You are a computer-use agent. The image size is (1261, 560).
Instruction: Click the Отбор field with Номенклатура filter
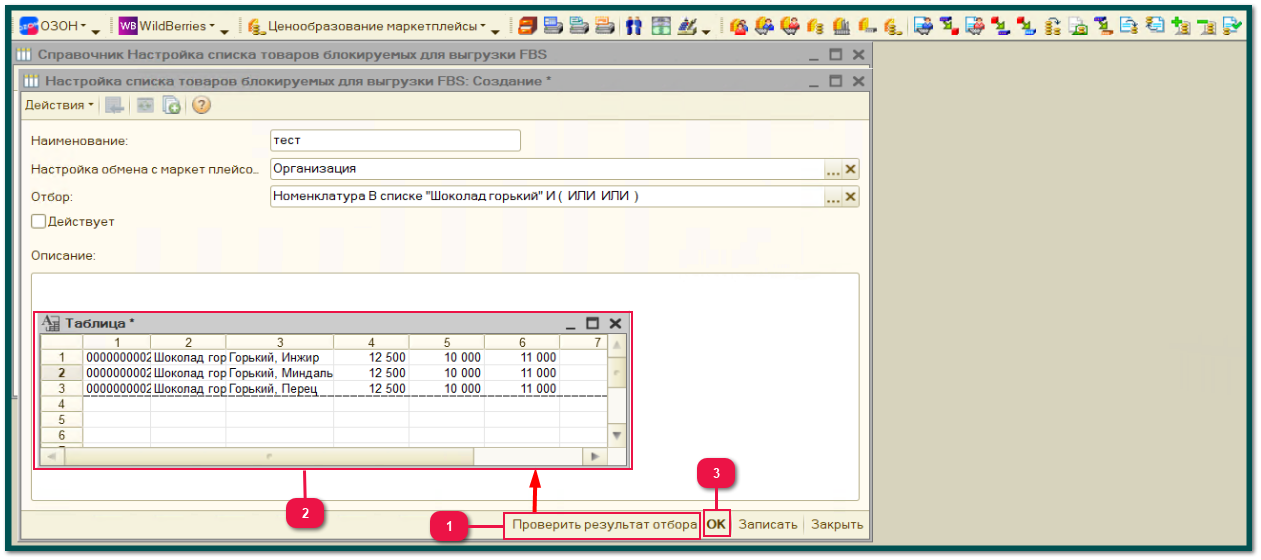[546, 197]
